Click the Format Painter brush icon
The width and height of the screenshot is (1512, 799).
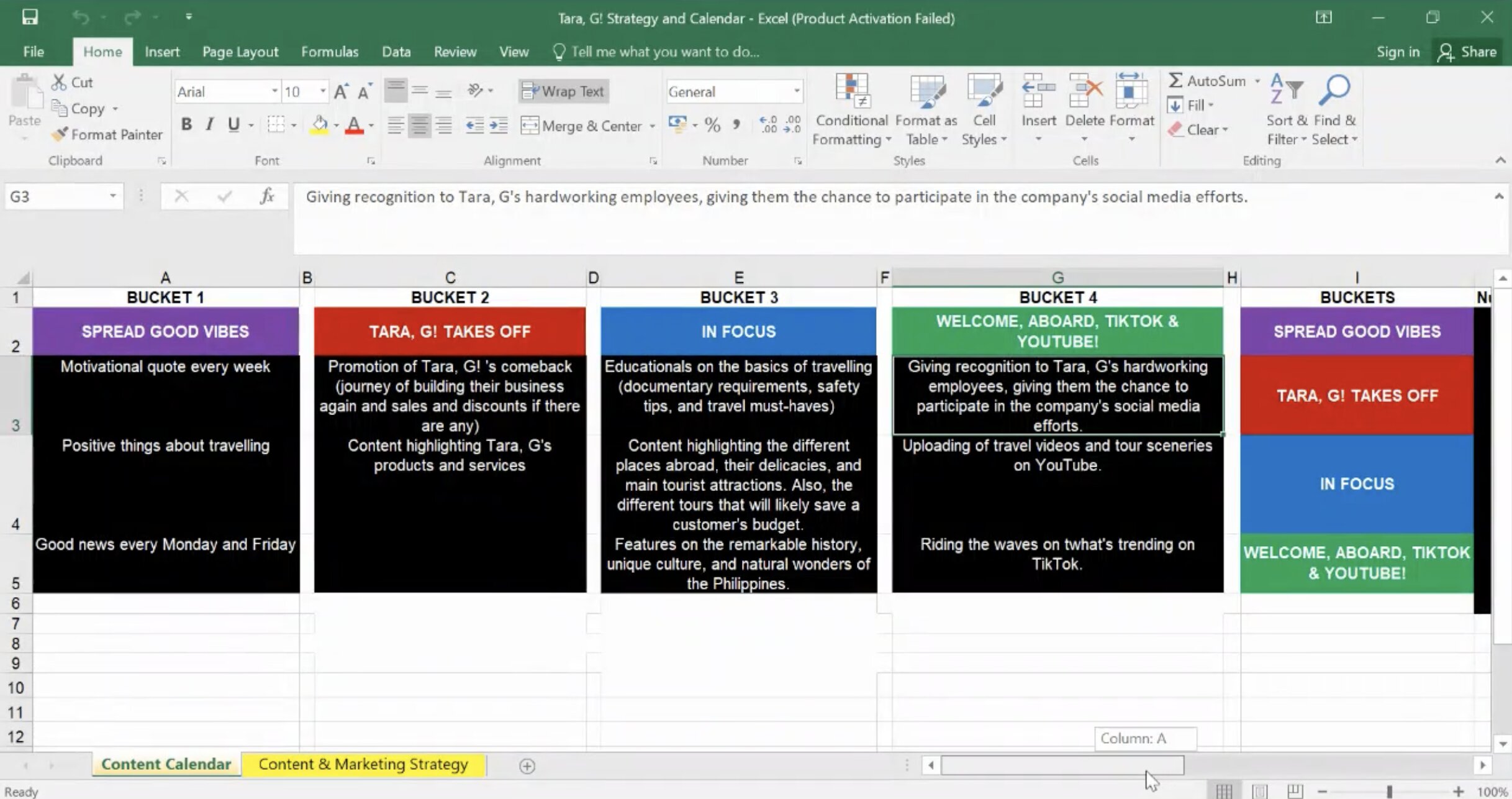pos(60,134)
